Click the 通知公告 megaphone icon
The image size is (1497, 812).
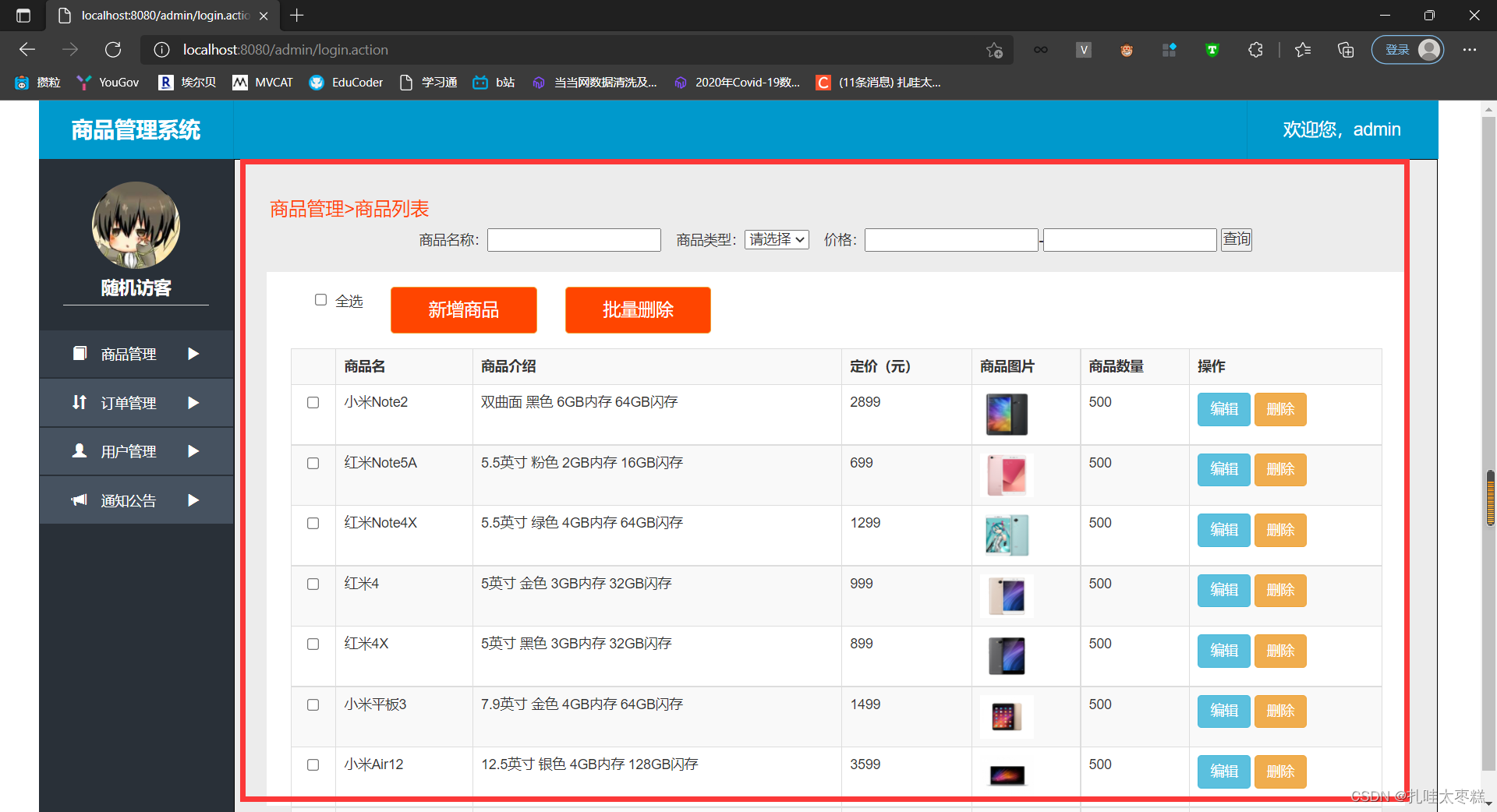point(80,500)
